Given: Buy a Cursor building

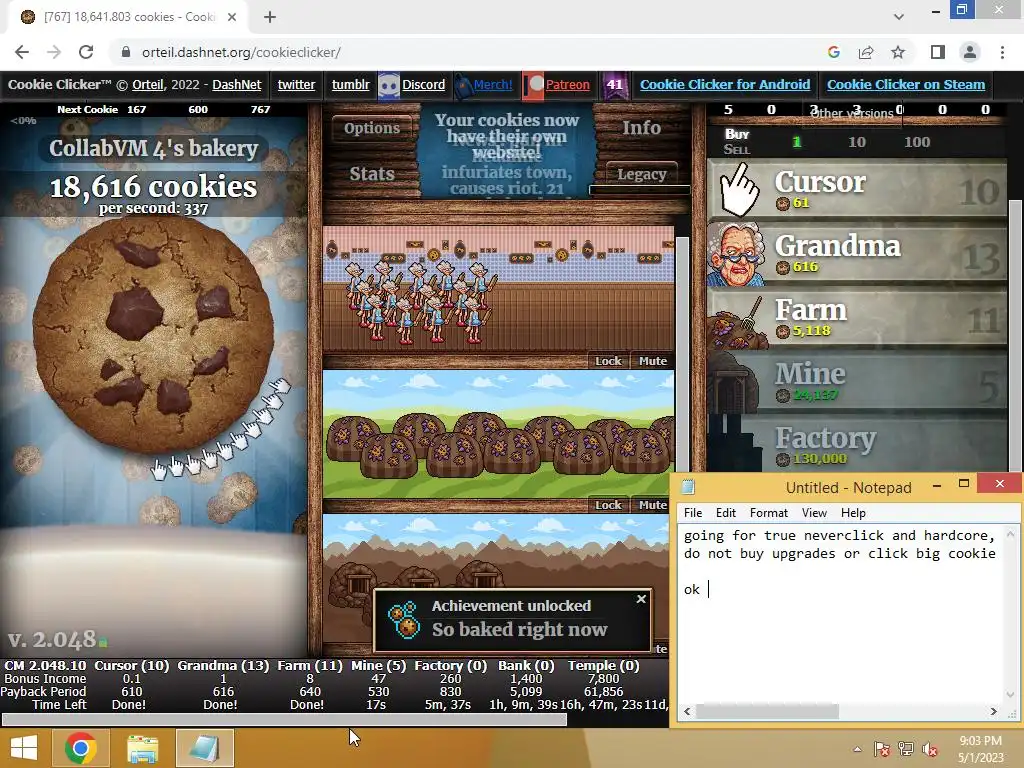Looking at the screenshot, I should click(x=857, y=189).
